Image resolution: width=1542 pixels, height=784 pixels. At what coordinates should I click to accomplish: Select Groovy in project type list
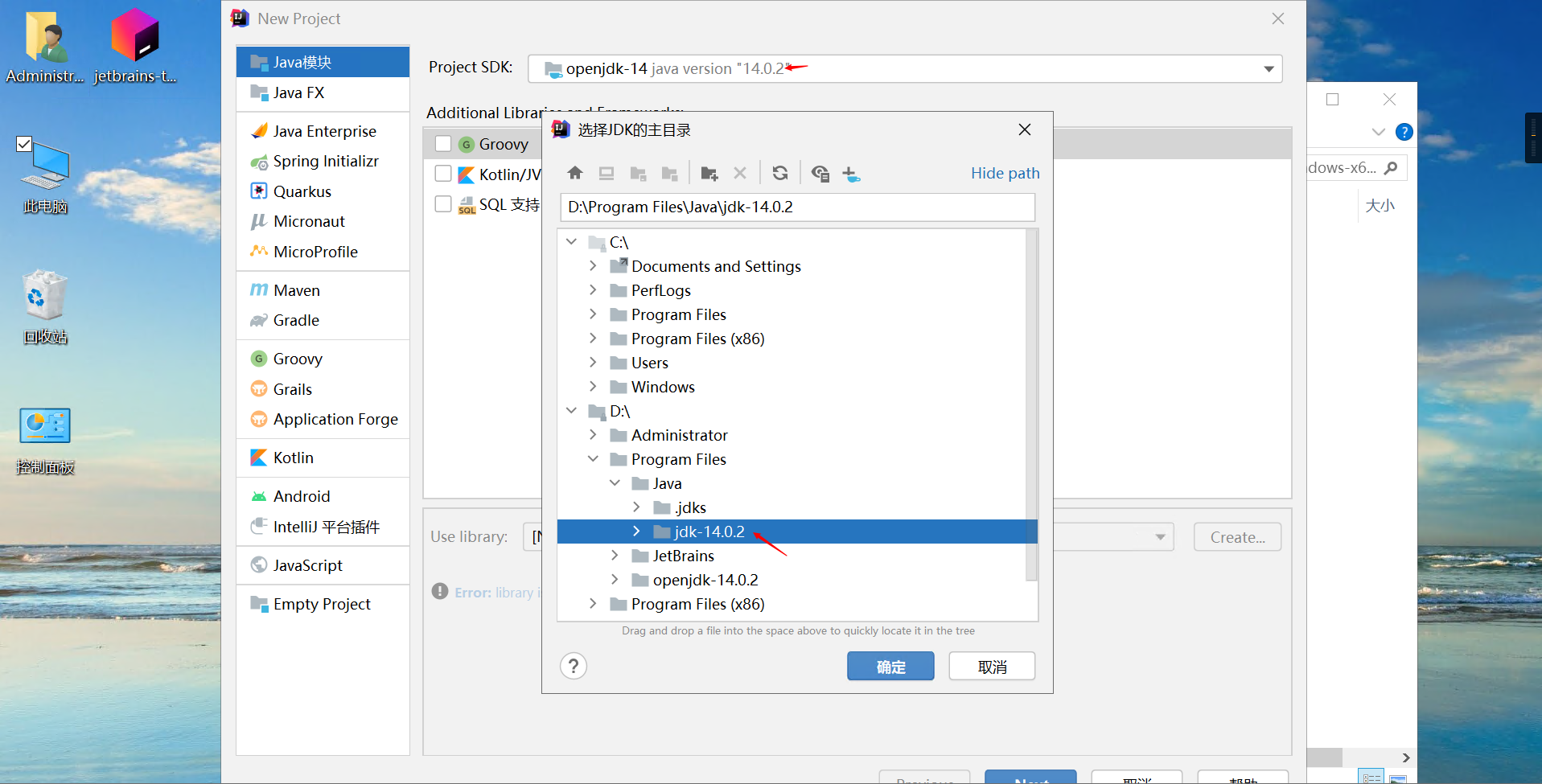point(323,359)
